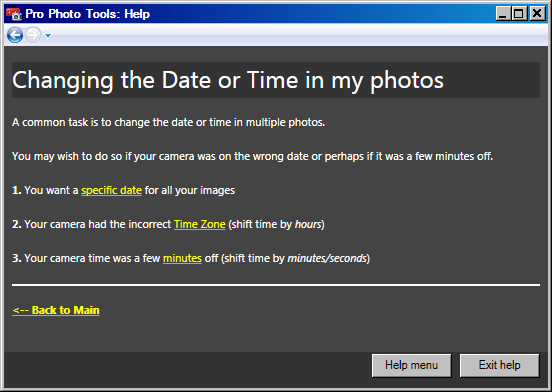Open the 'specific date' link
Viewport: 552px width, 392px height.
111,190
